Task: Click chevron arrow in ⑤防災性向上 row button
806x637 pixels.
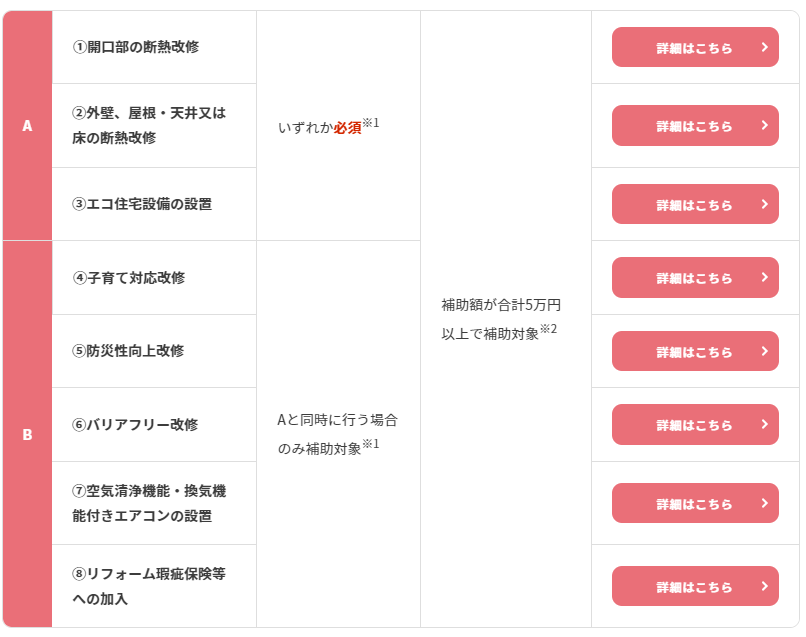Action: [764, 351]
